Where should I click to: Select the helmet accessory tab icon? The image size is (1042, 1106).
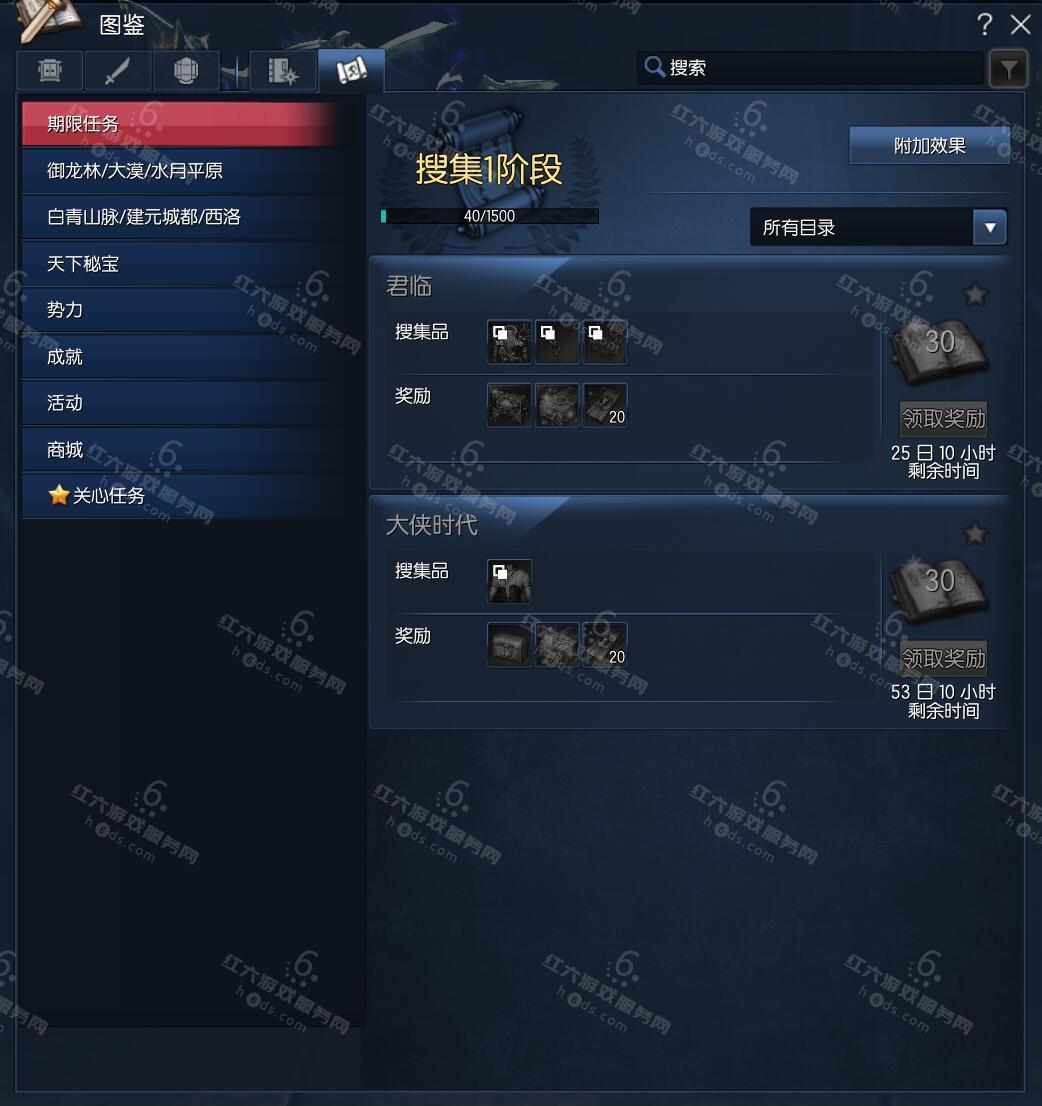(x=186, y=70)
